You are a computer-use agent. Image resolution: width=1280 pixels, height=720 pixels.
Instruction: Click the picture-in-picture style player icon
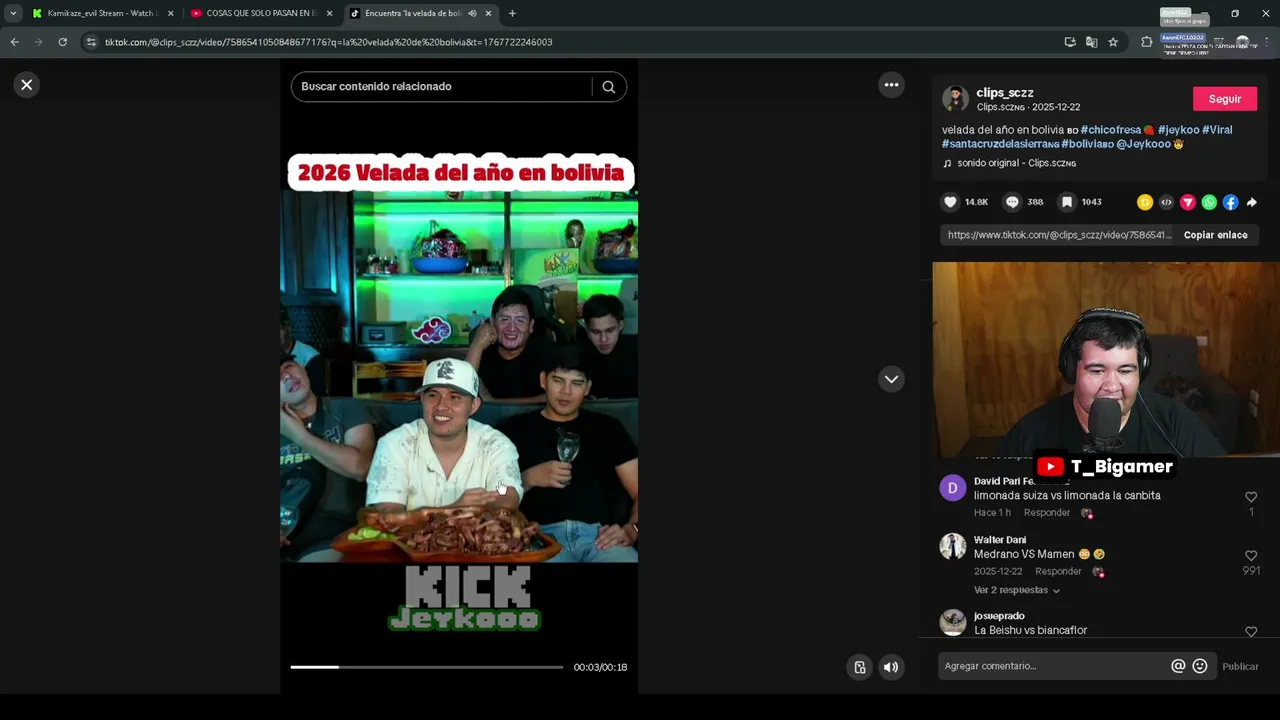(x=860, y=667)
